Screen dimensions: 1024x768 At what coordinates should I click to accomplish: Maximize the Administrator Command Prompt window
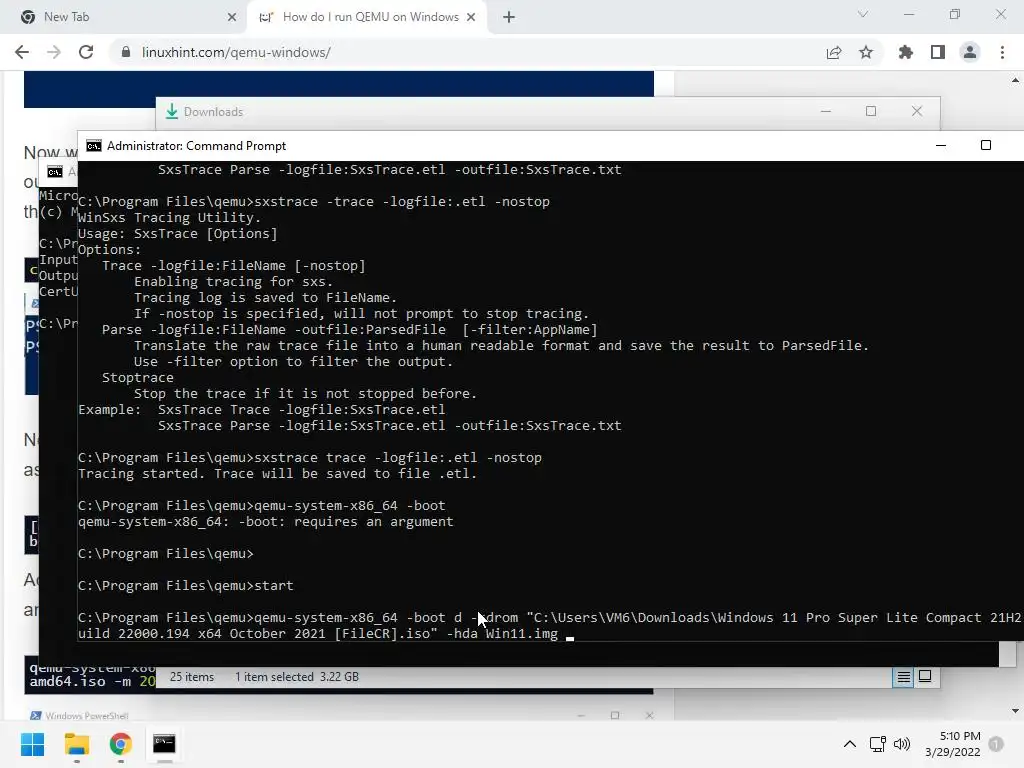pyautogui.click(x=986, y=146)
